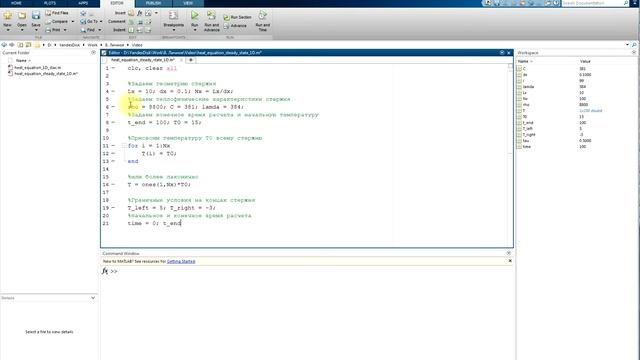Click the Compare files button

(x=57, y=21)
